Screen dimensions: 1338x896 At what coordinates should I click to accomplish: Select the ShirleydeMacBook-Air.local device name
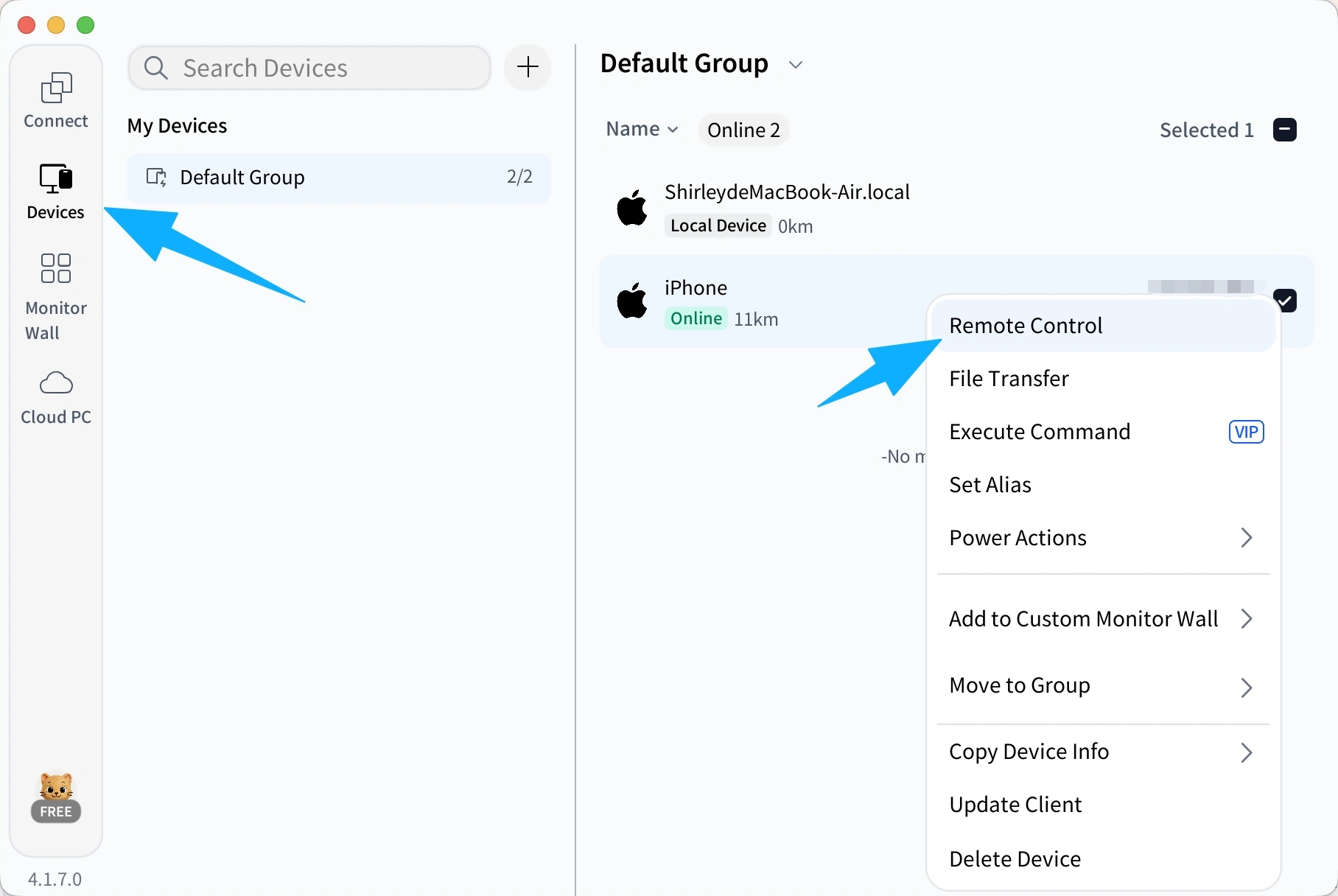point(787,192)
